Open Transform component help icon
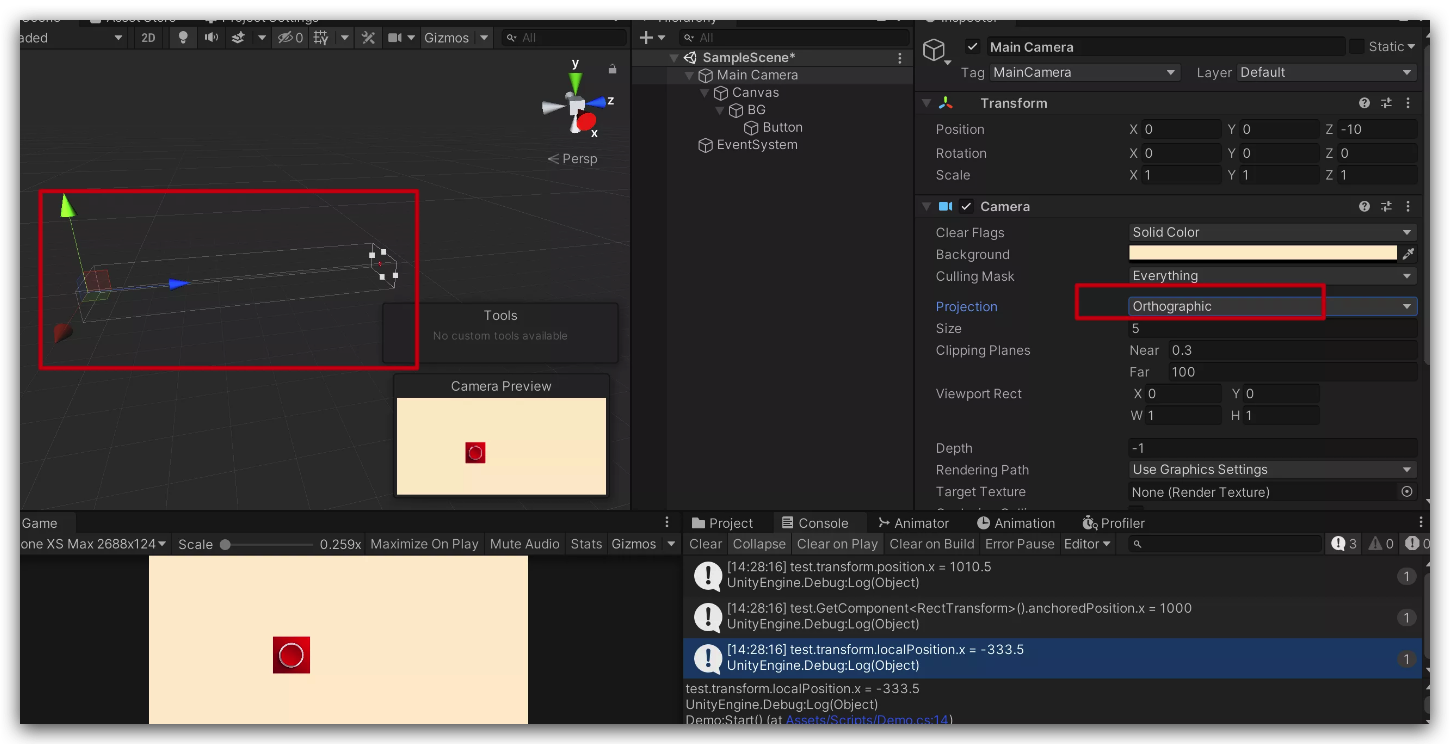 (x=1364, y=103)
